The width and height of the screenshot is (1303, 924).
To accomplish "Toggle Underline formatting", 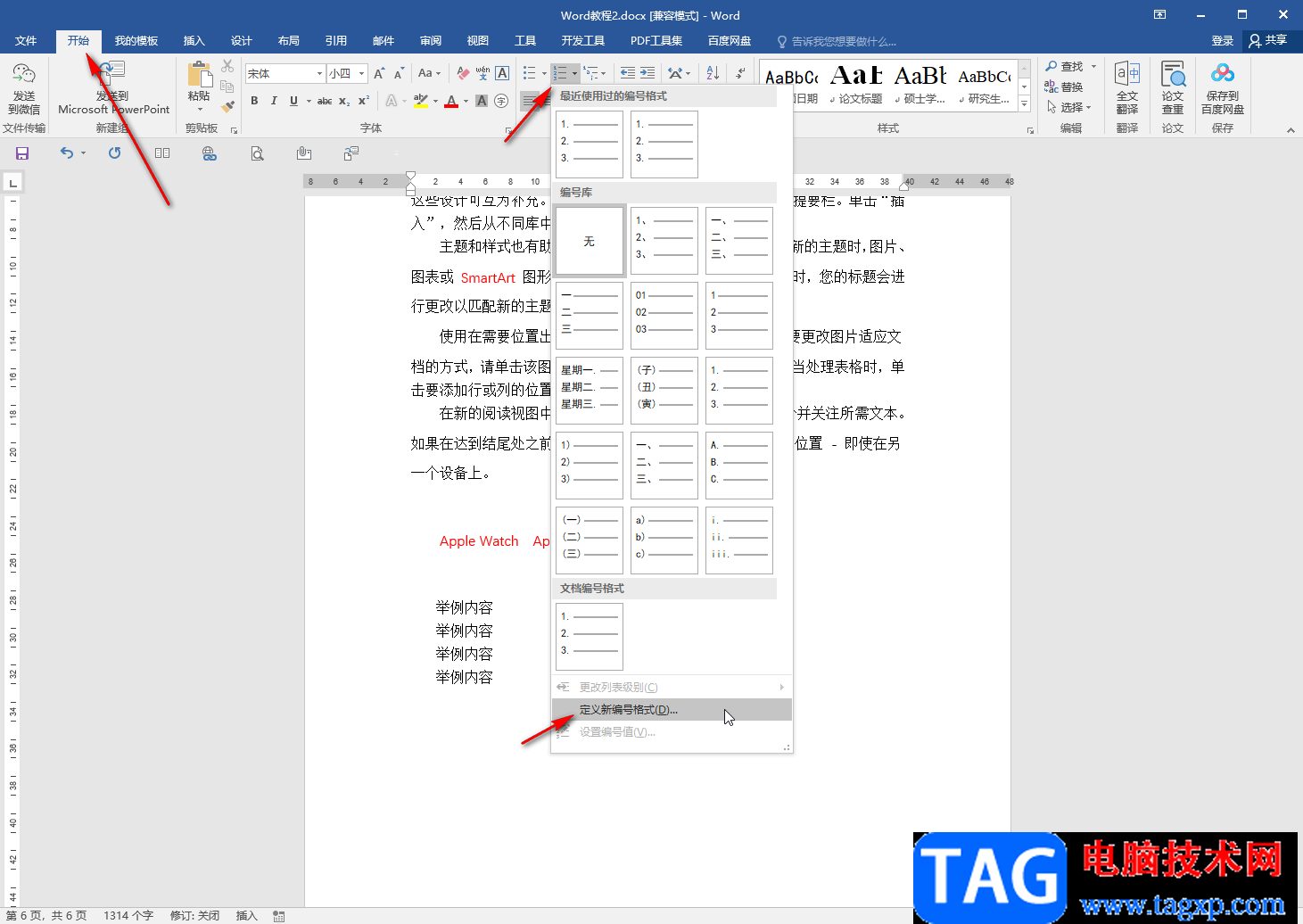I will (293, 101).
